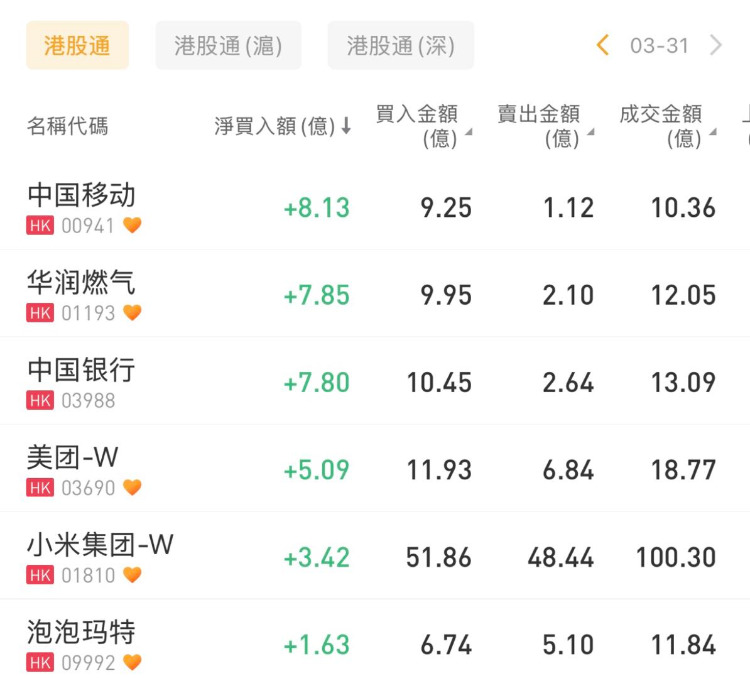Click buy amount 11.93
Screen dimensions: 750x678
tap(439, 470)
